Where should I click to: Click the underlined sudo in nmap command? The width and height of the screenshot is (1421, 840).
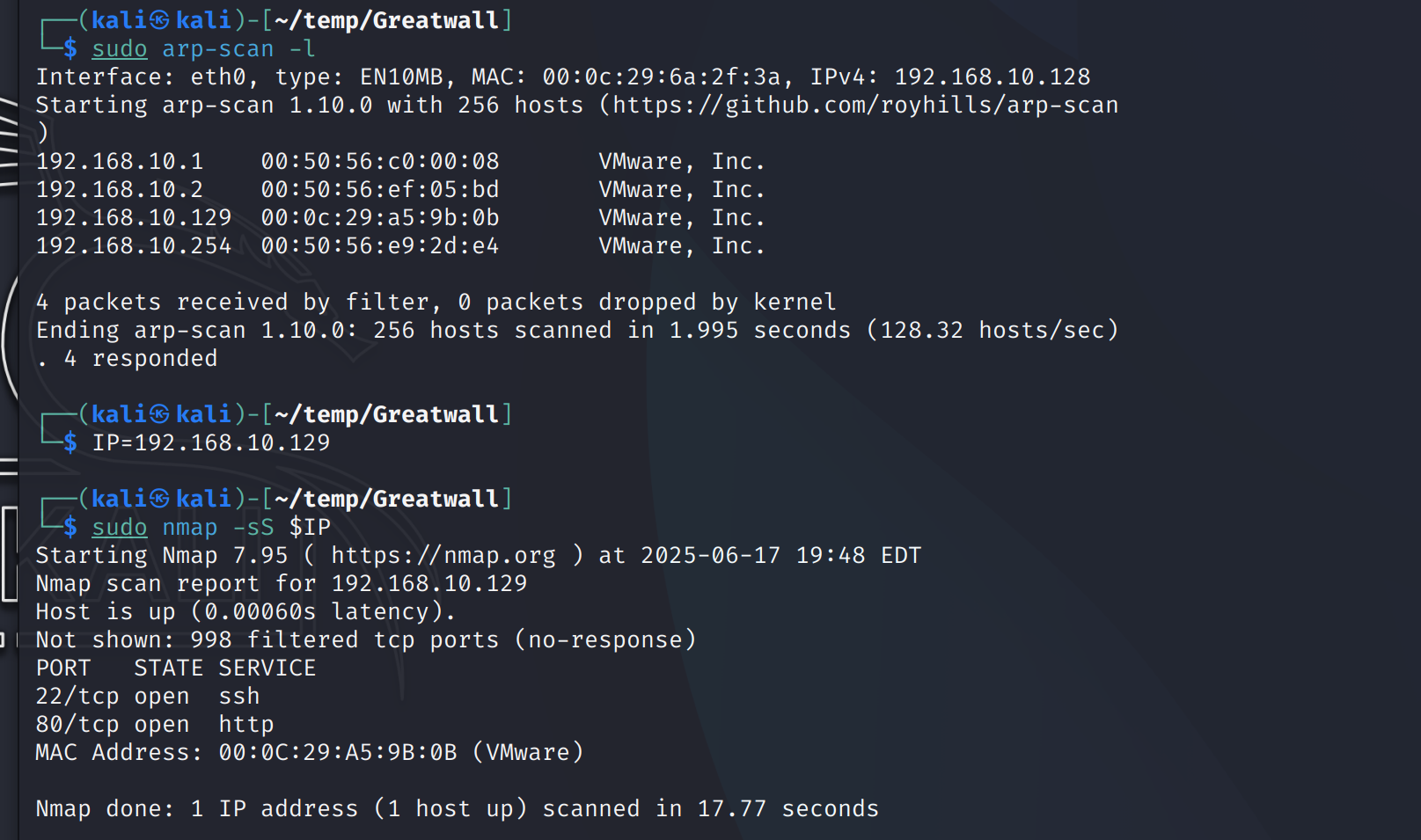coord(120,528)
